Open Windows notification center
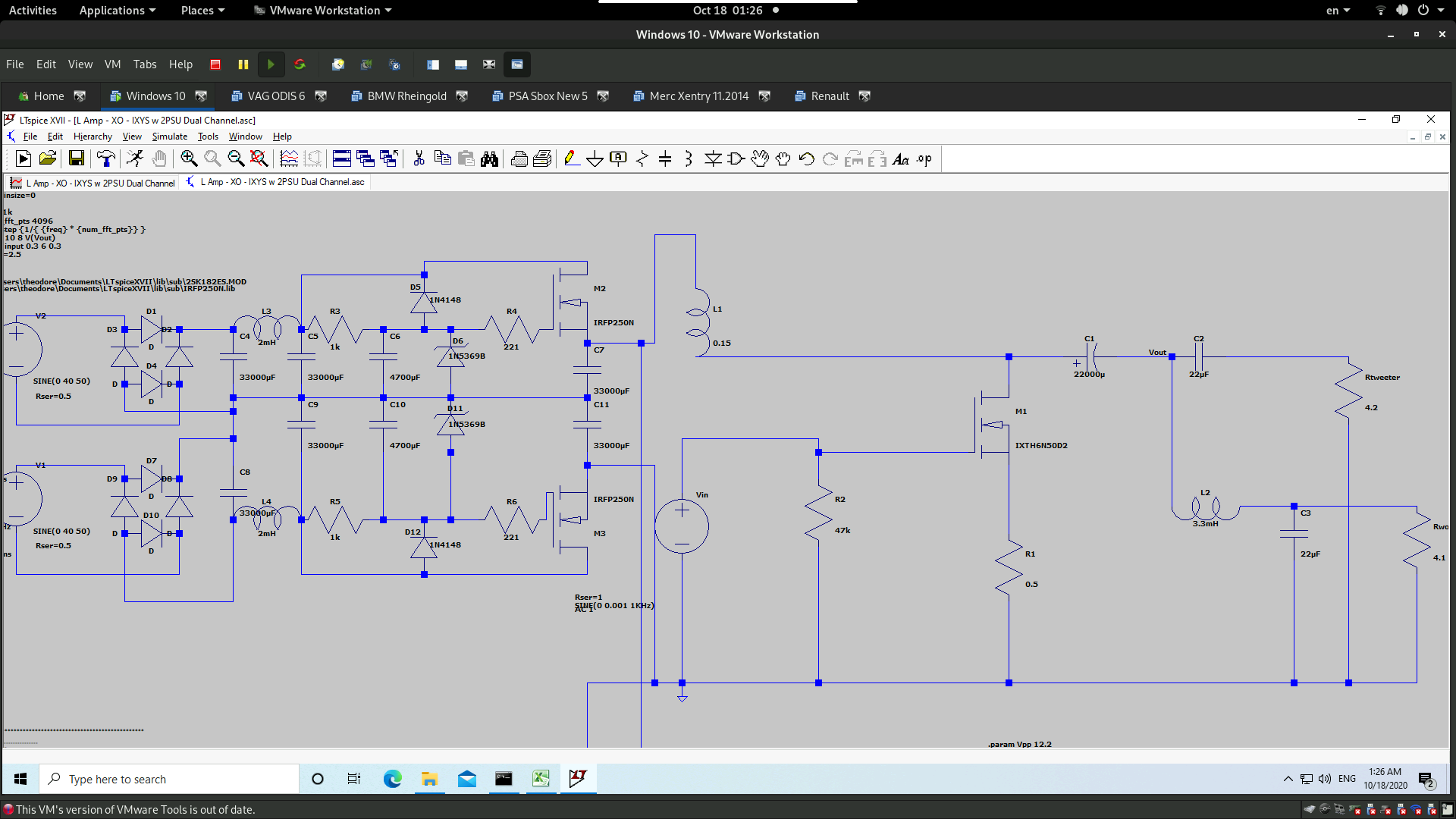 coord(1426,779)
